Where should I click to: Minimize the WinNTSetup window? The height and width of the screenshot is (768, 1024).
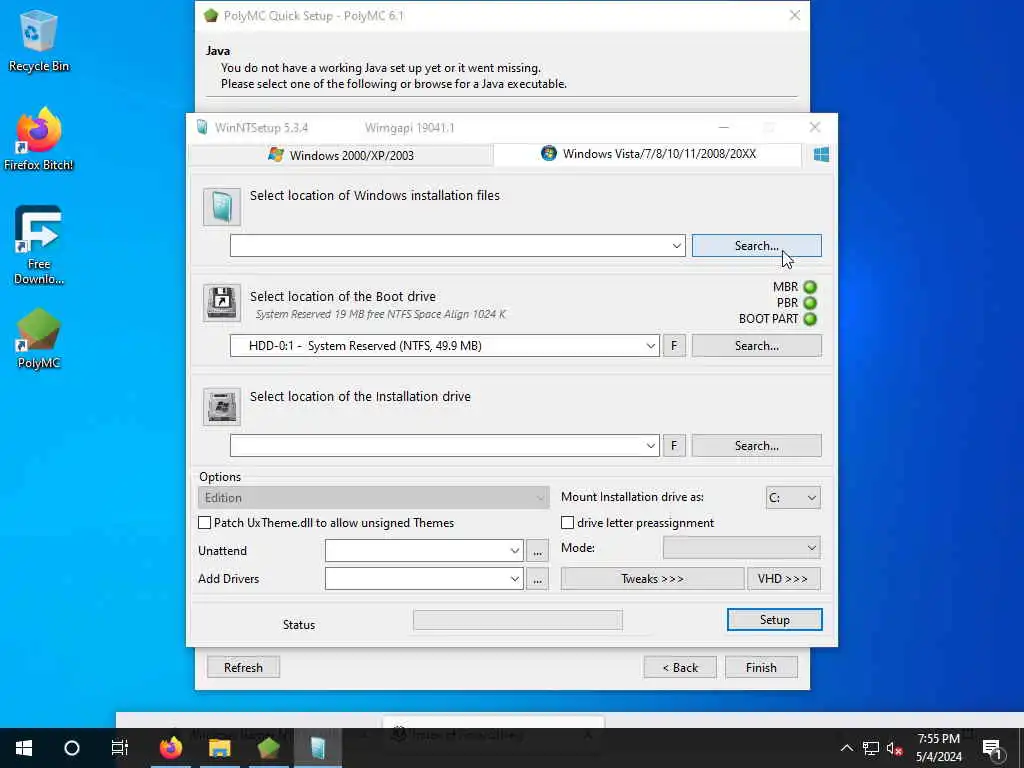tap(724, 127)
